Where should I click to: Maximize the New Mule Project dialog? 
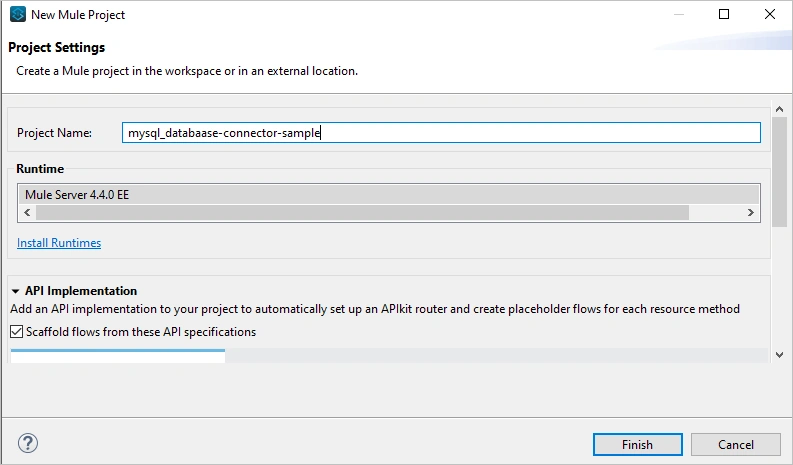[x=724, y=14]
